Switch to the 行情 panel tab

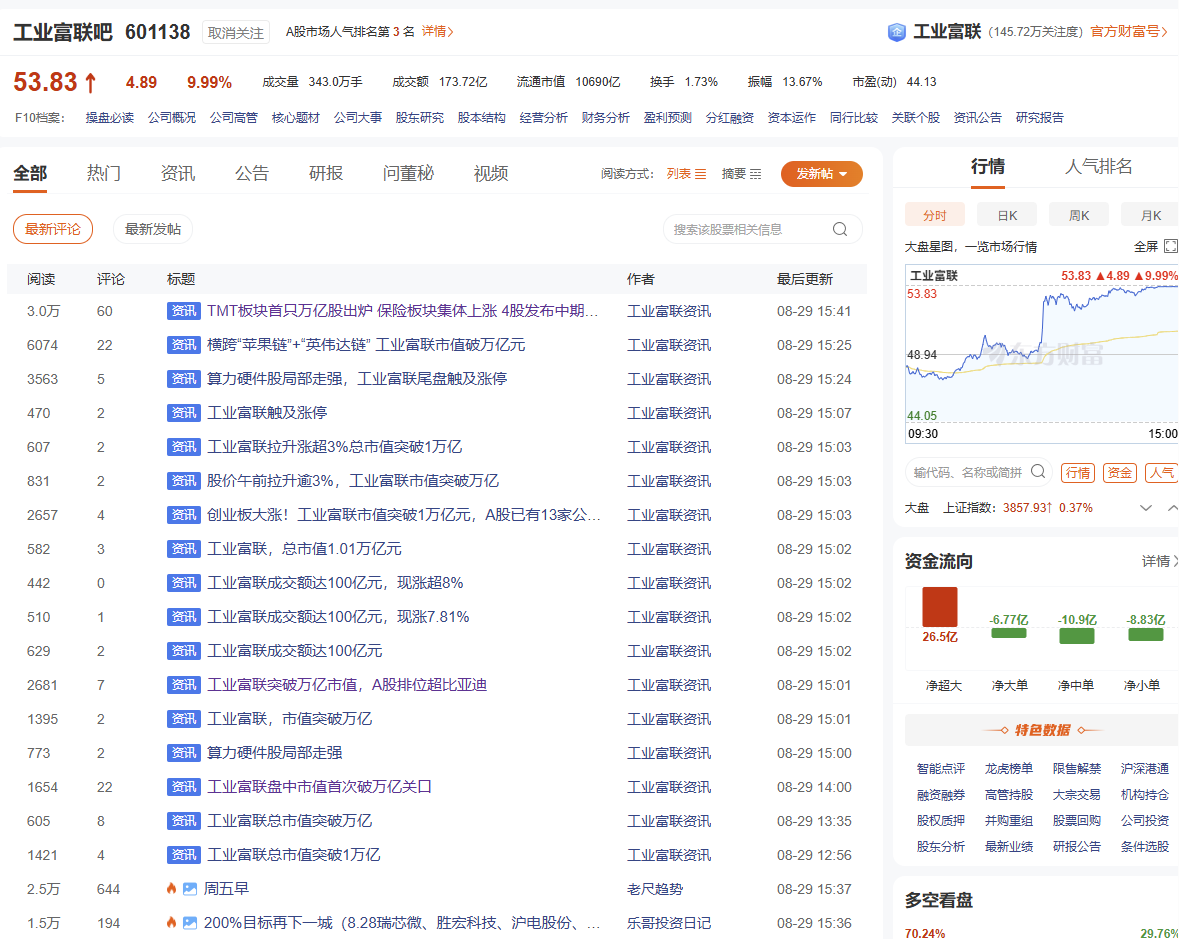(987, 167)
